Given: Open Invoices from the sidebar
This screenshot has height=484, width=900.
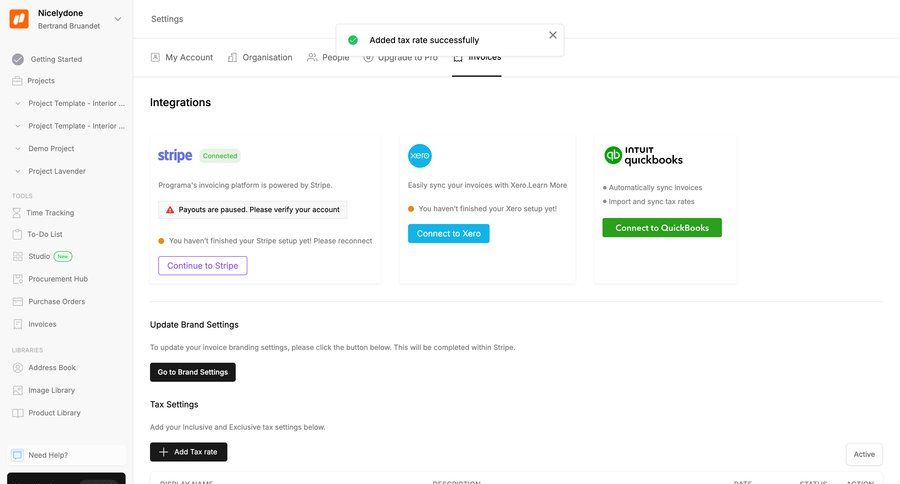Looking at the screenshot, I should [x=42, y=324].
